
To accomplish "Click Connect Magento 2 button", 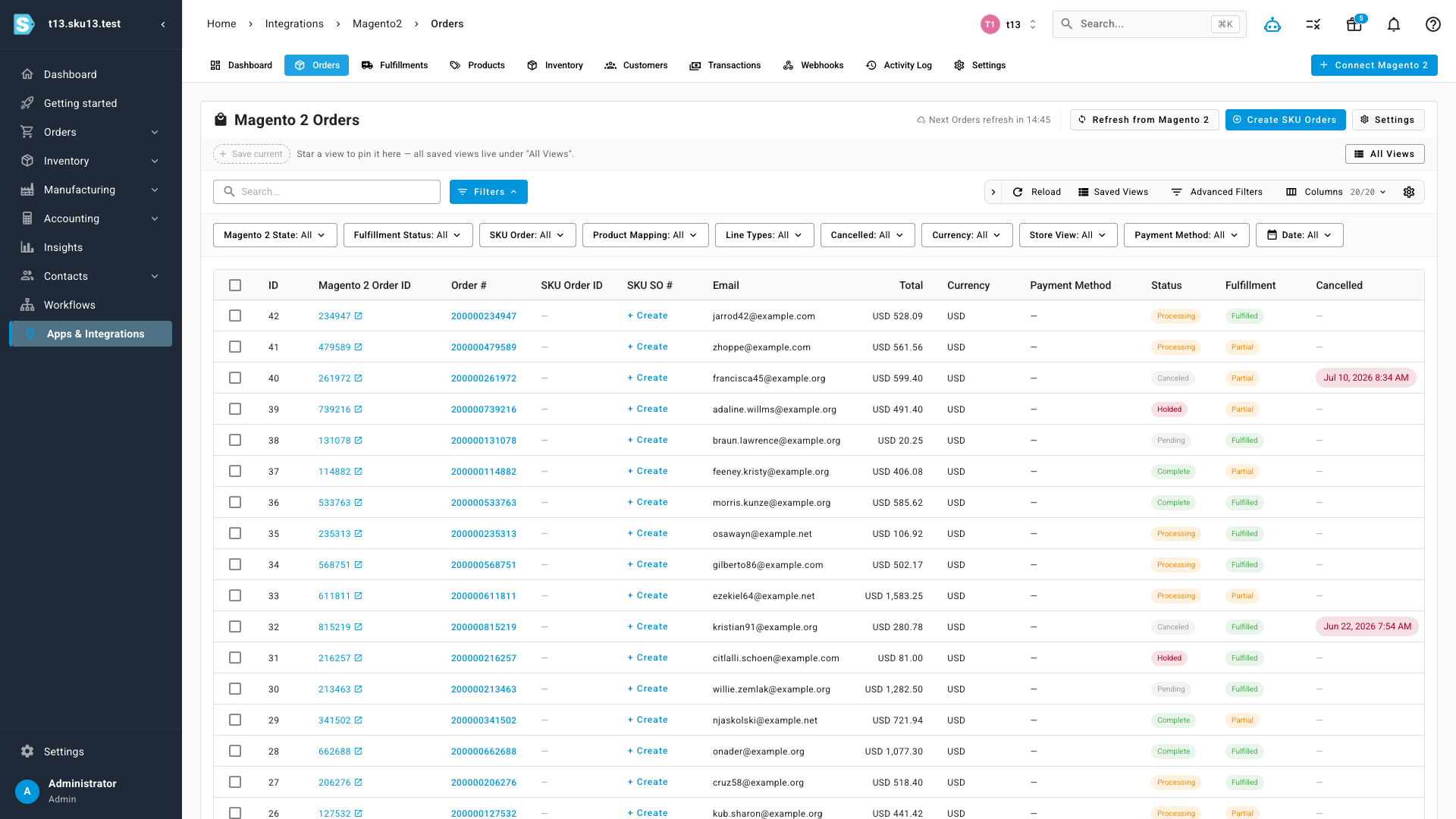I will click(x=1374, y=65).
